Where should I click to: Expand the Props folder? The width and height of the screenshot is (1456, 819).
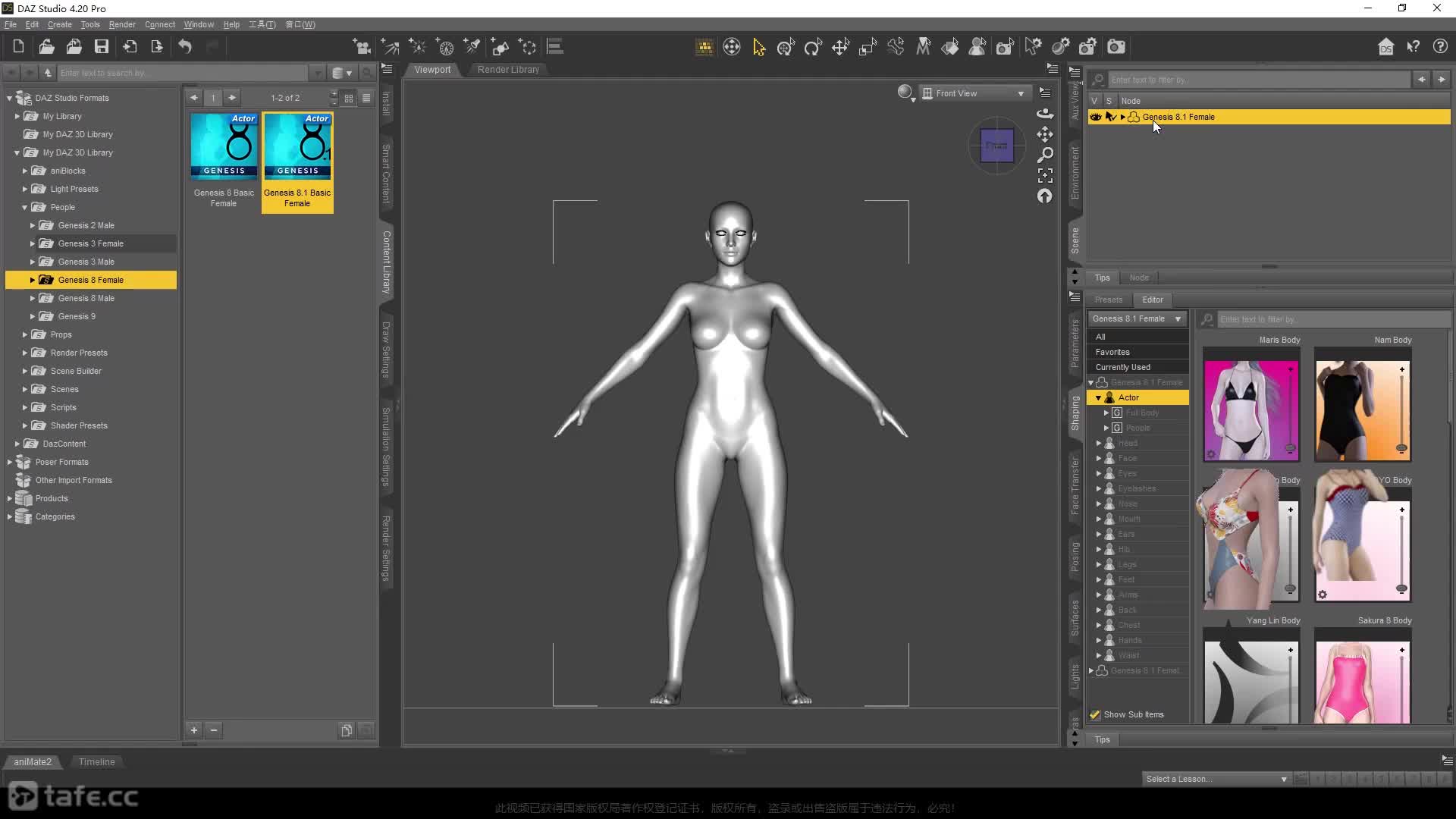[24, 334]
